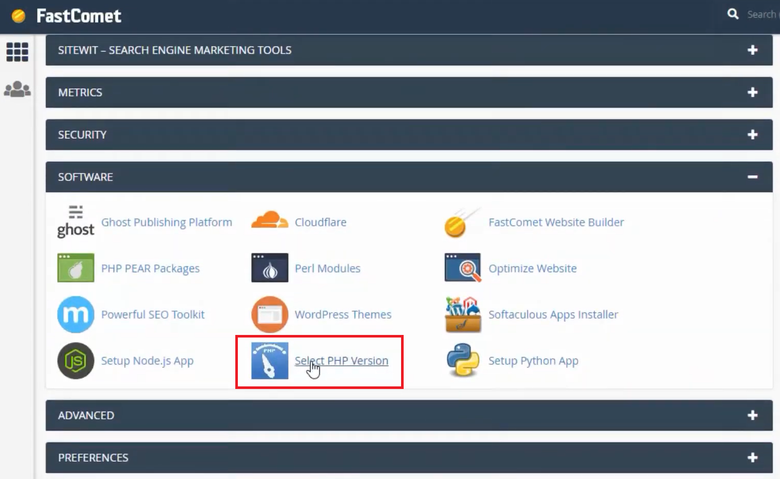Image resolution: width=780 pixels, height=479 pixels.
Task: Open FastComet Website Builder icon
Action: pos(462,222)
